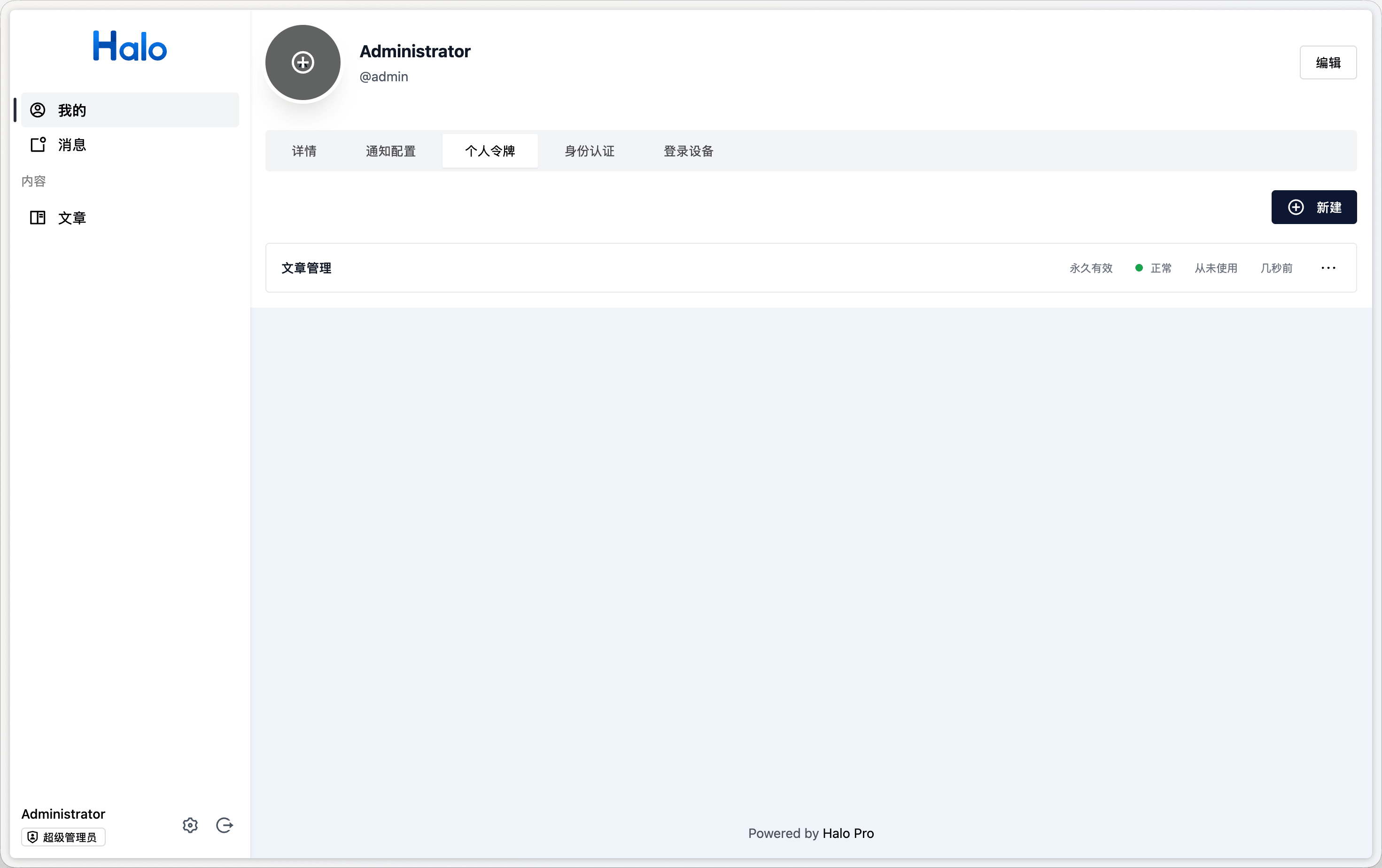Switch to the 通知配置 tab
Image resolution: width=1382 pixels, height=868 pixels.
click(391, 151)
